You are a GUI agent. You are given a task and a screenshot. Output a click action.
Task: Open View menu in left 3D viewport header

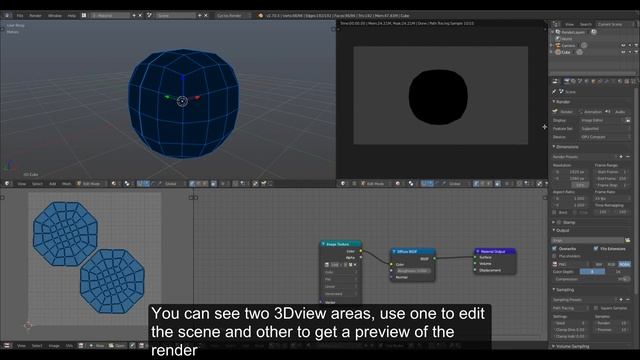pos(21,184)
